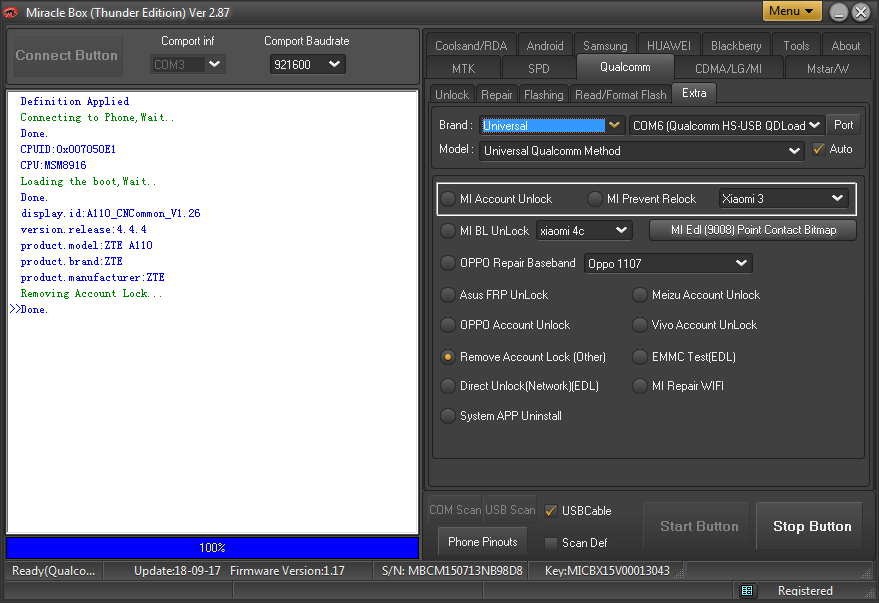
Task: Open the About tab
Action: click(x=845, y=46)
